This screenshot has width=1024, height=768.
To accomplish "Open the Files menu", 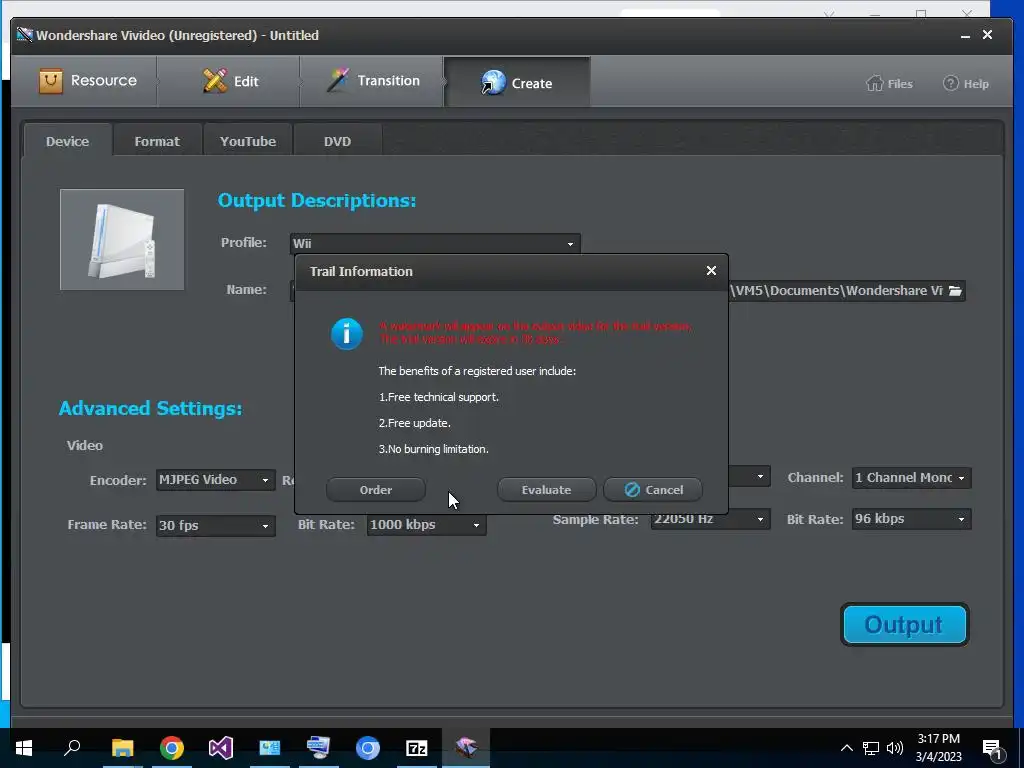I will [x=889, y=84].
